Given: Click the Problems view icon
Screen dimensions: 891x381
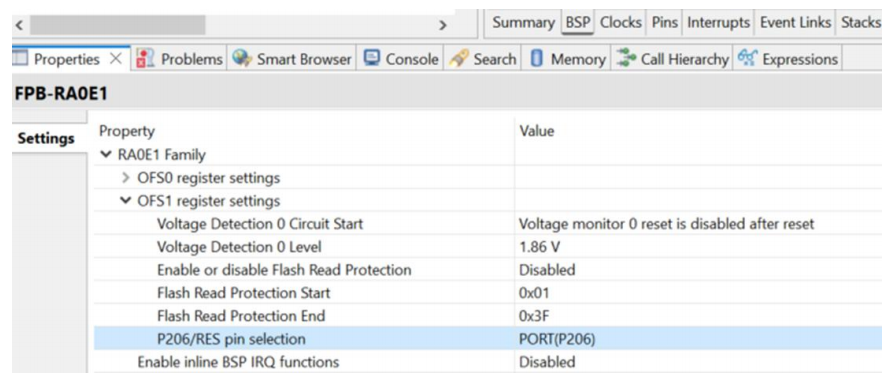Looking at the screenshot, I should 146,59.
